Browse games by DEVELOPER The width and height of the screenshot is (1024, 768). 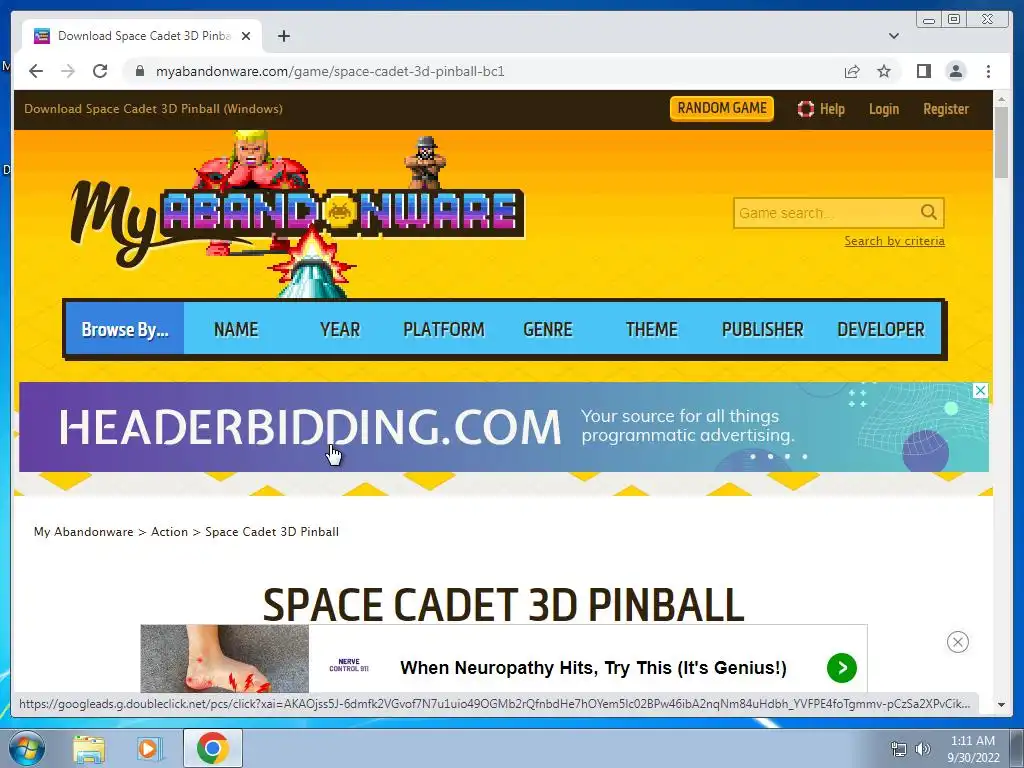[880, 329]
